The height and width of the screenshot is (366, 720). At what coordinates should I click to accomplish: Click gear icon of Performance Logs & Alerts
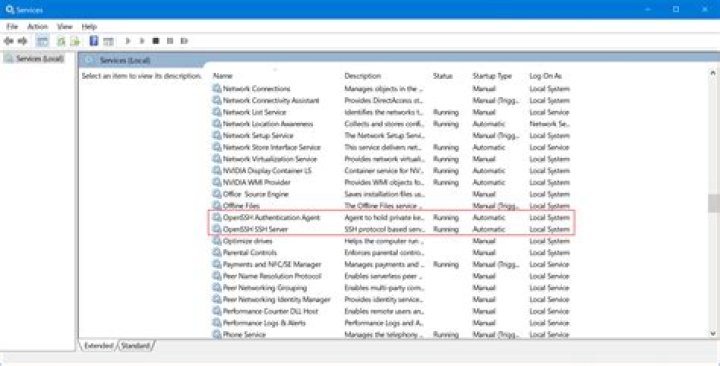tap(217, 322)
